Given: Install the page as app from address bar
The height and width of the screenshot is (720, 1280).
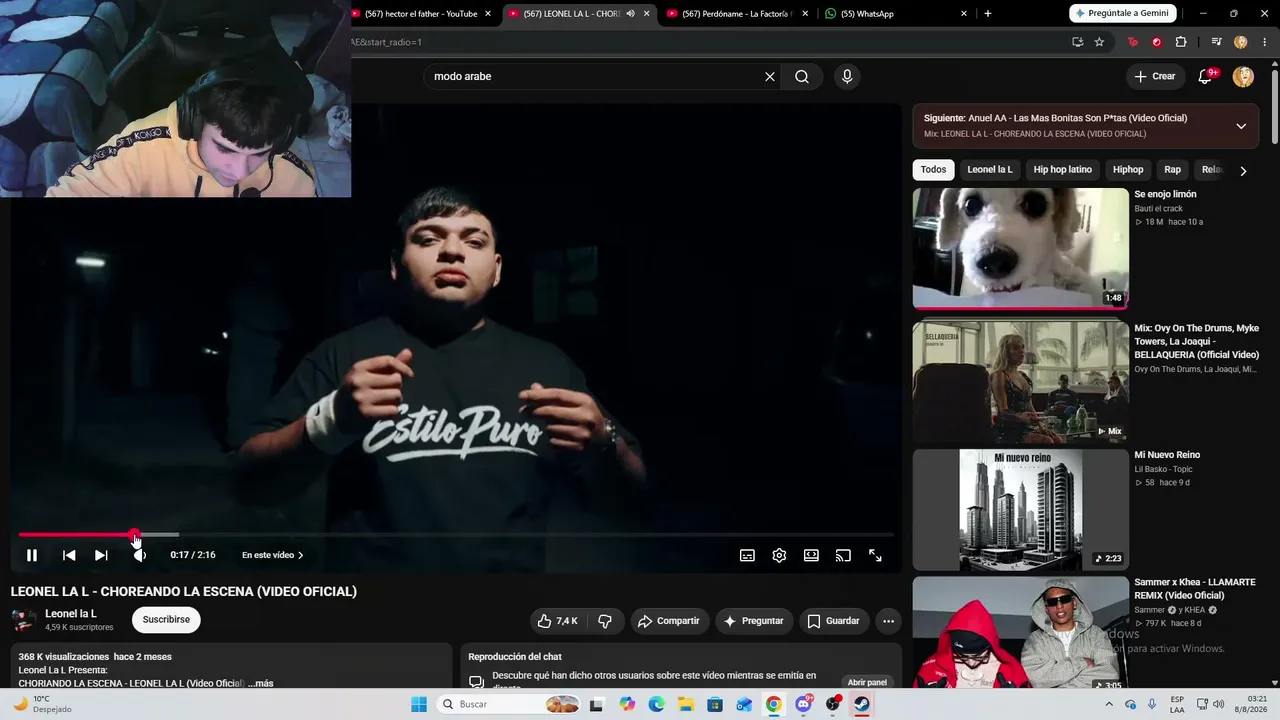Looking at the screenshot, I should (x=1077, y=42).
